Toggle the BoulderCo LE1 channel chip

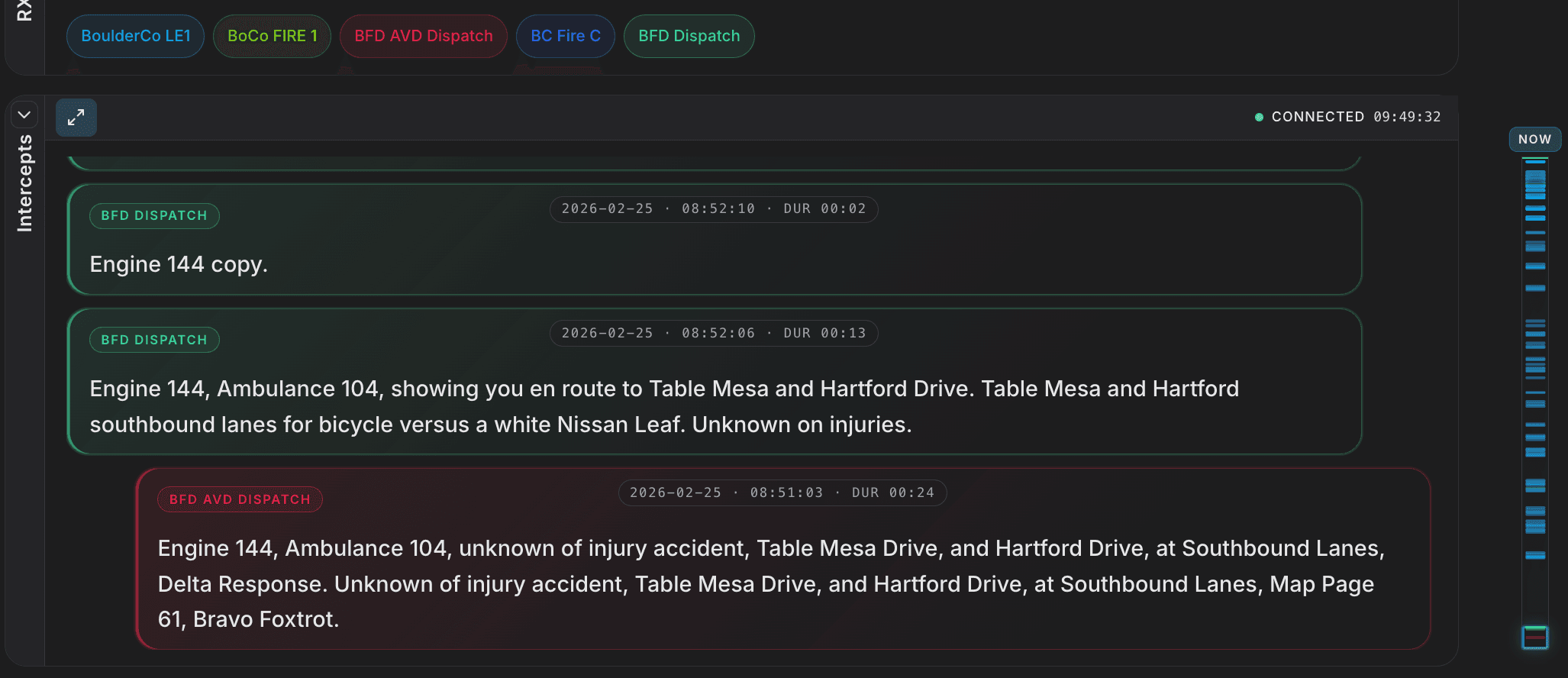(x=135, y=36)
